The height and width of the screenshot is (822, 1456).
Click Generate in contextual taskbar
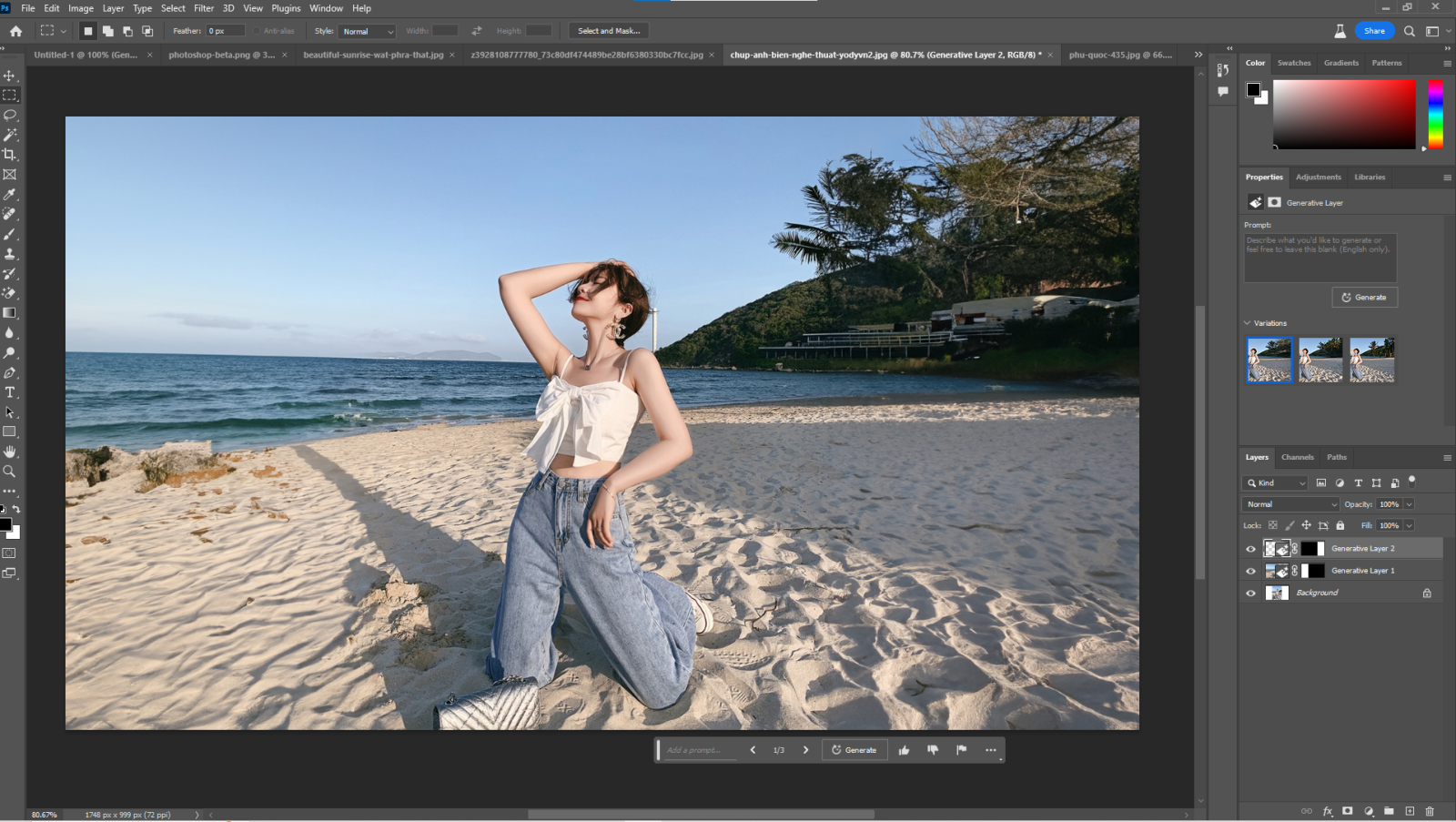854,750
